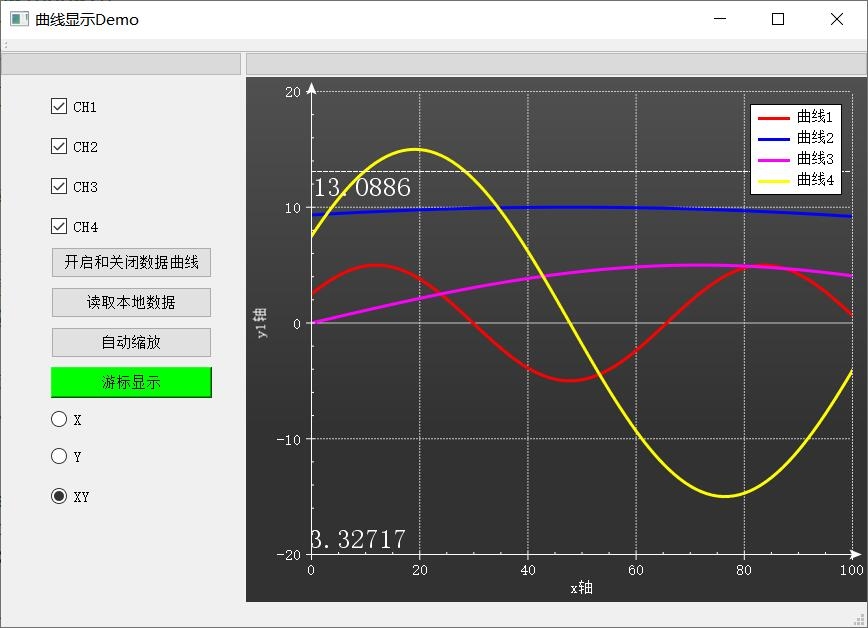Choose the Y radio option
The image size is (868, 628).
(x=59, y=456)
